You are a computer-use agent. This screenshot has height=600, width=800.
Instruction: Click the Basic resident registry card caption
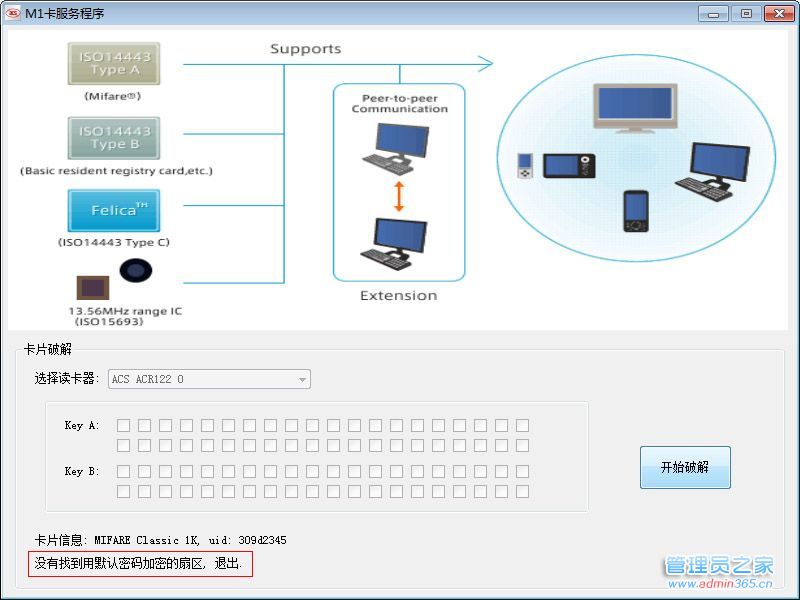(116, 170)
